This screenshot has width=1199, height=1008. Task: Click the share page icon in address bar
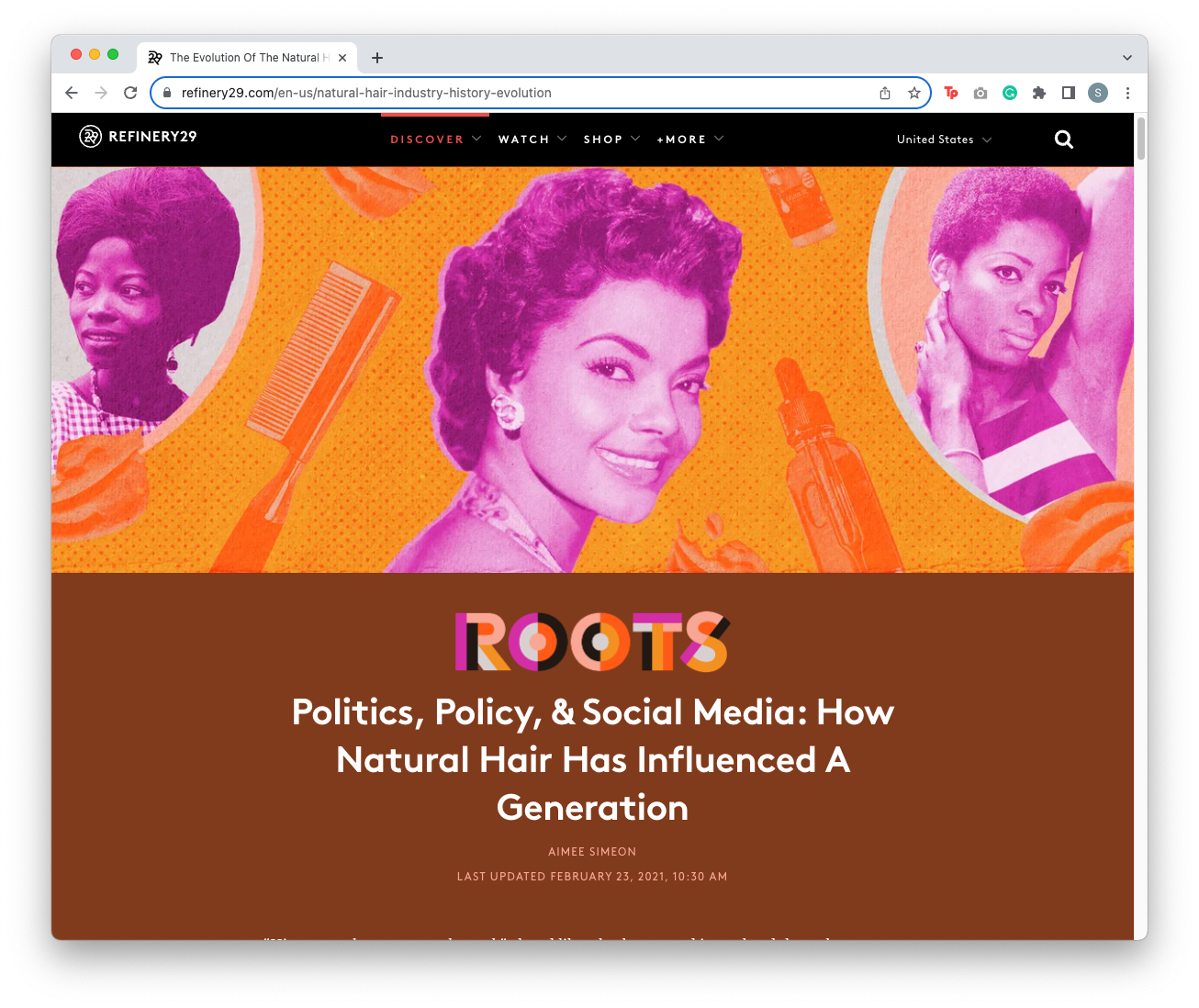click(885, 93)
